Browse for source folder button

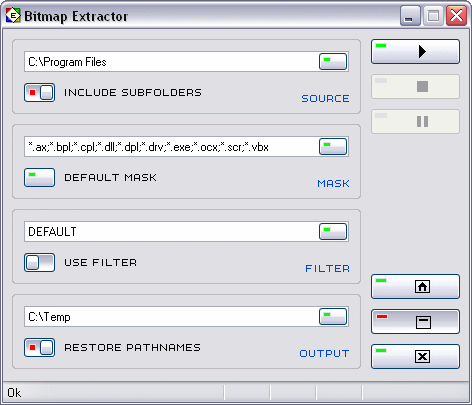click(x=333, y=62)
